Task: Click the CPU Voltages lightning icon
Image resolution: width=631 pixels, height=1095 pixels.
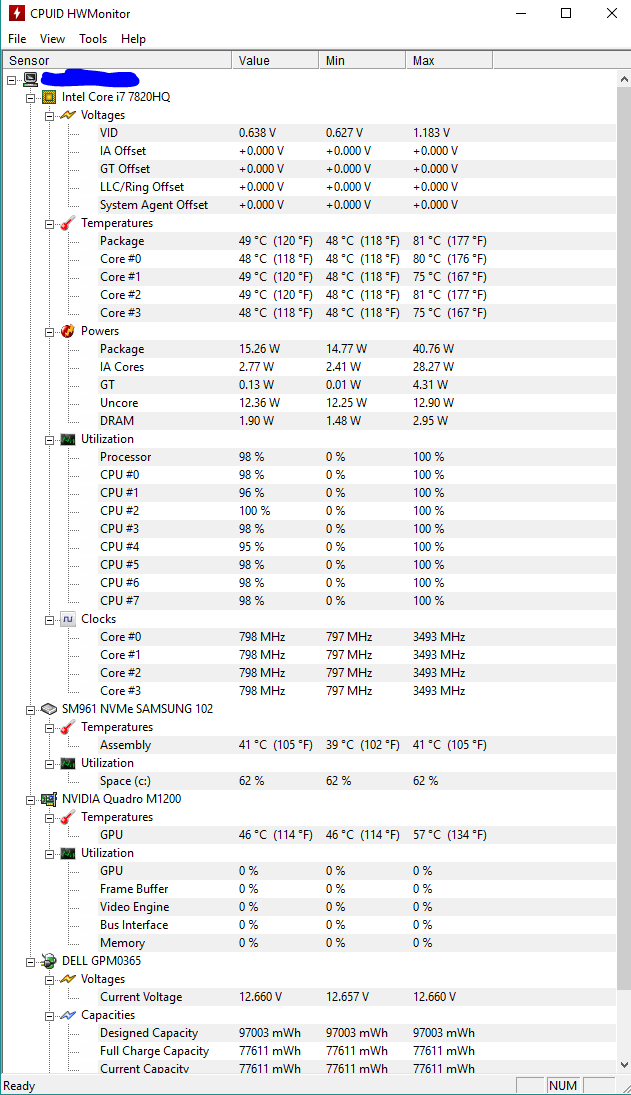Action: 68,115
